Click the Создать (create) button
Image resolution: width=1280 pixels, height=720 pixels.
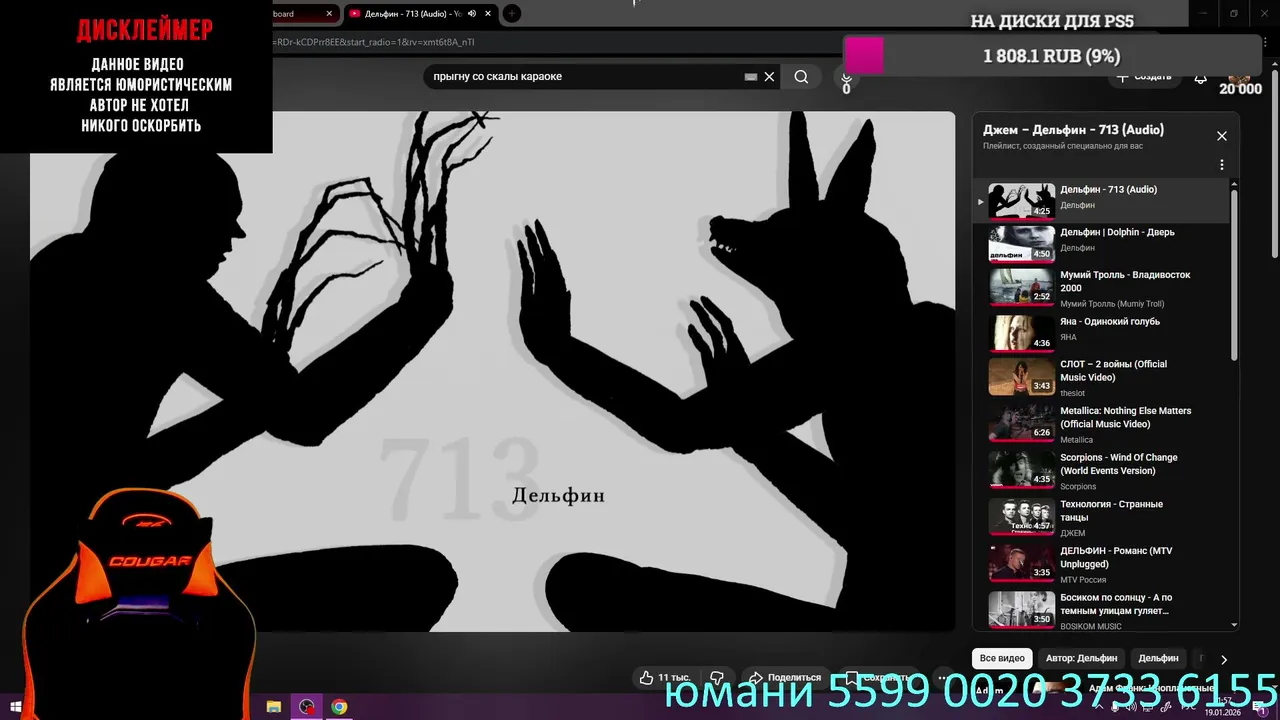click(x=1143, y=77)
